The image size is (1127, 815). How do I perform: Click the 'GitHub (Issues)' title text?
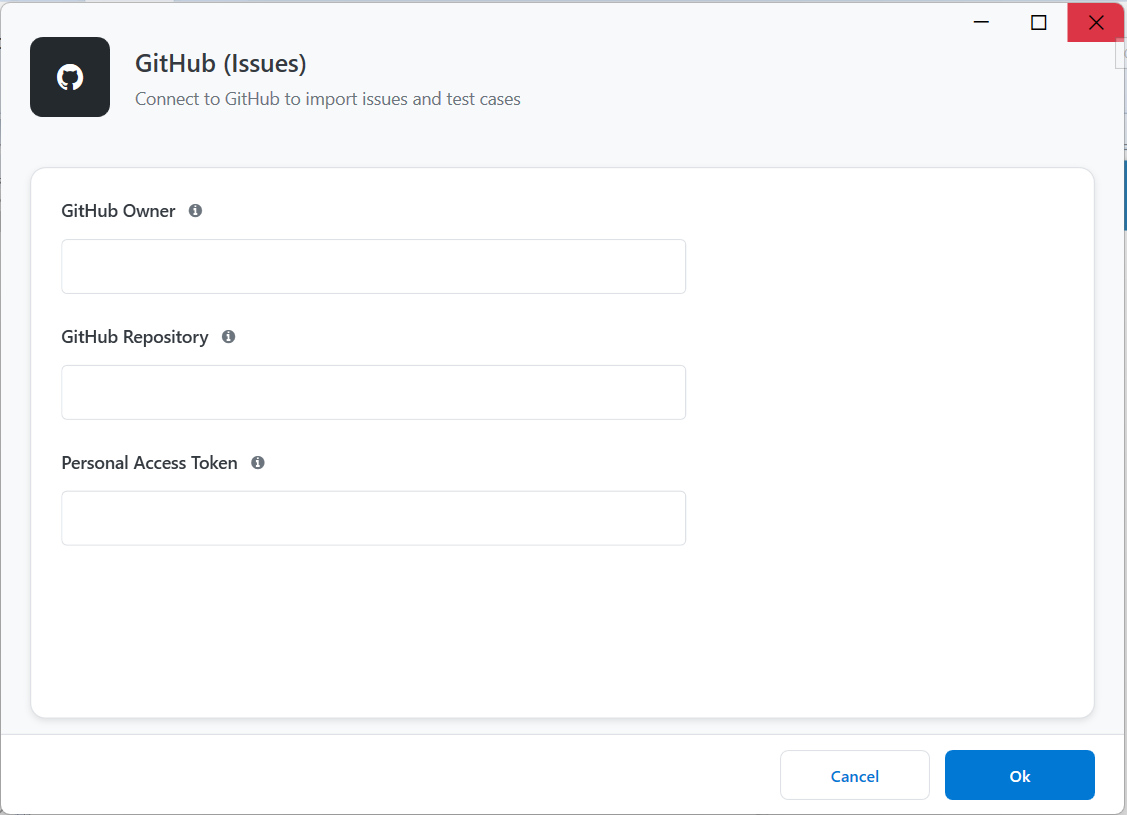coord(221,64)
